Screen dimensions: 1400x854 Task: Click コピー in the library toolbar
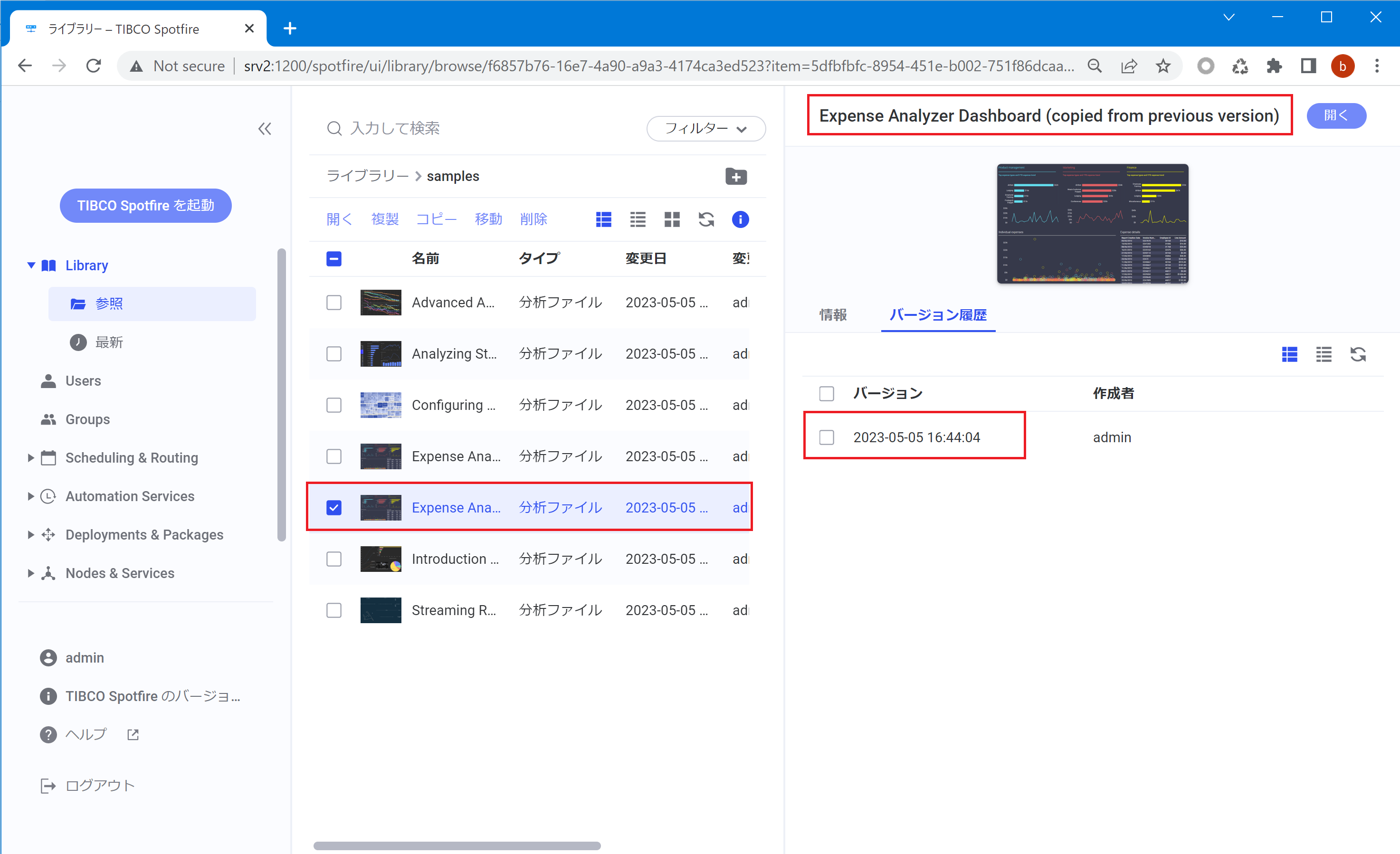(x=437, y=219)
